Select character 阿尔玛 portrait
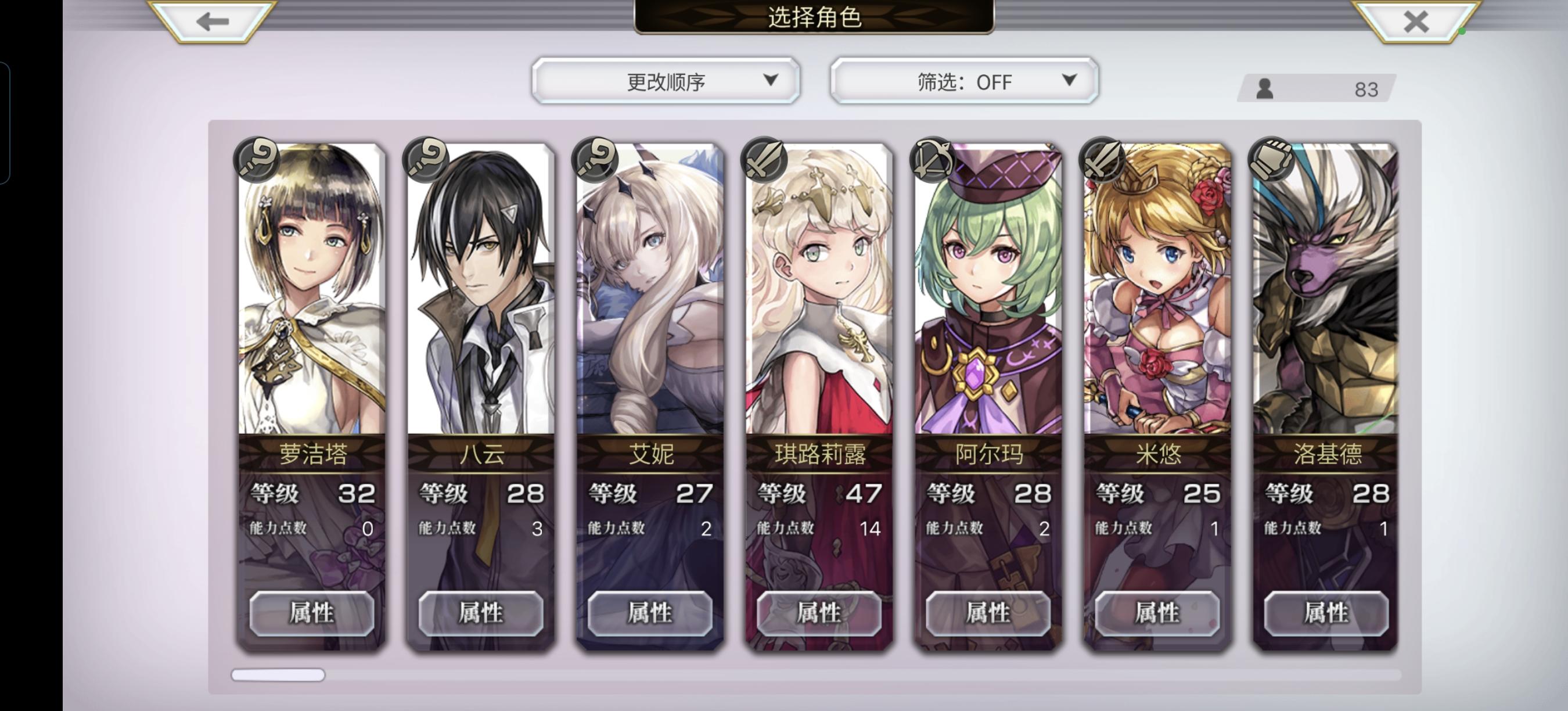This screenshot has height=711, width=1568. (x=988, y=289)
